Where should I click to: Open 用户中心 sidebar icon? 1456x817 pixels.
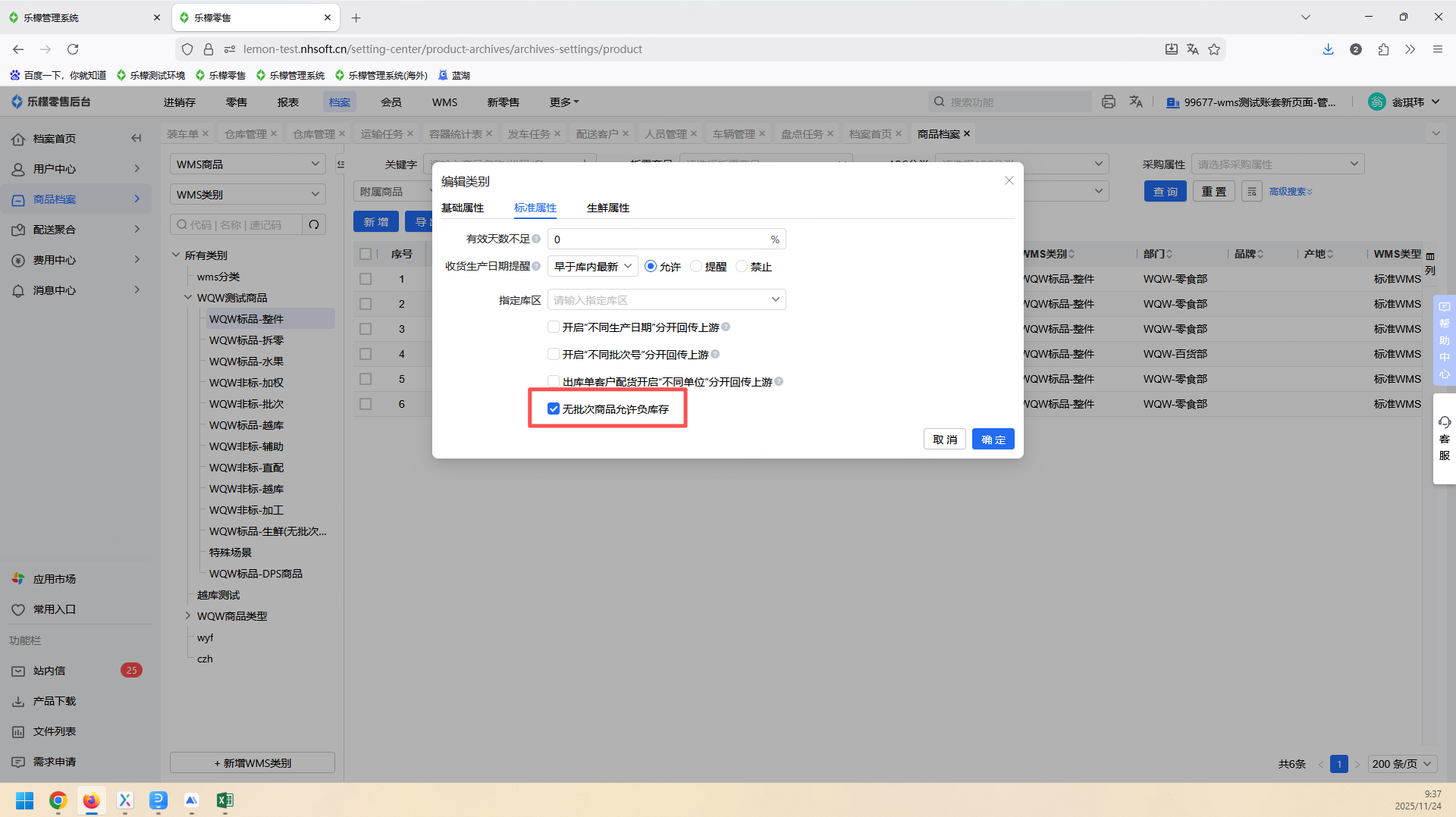click(18, 169)
